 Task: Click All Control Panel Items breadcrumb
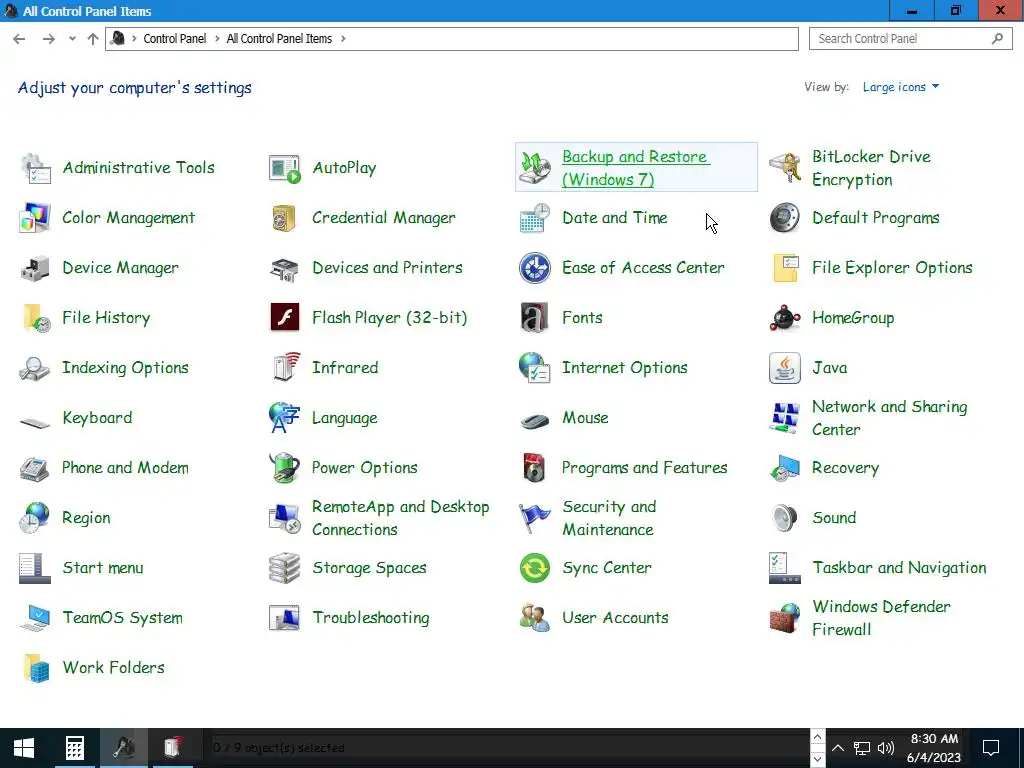coord(279,39)
